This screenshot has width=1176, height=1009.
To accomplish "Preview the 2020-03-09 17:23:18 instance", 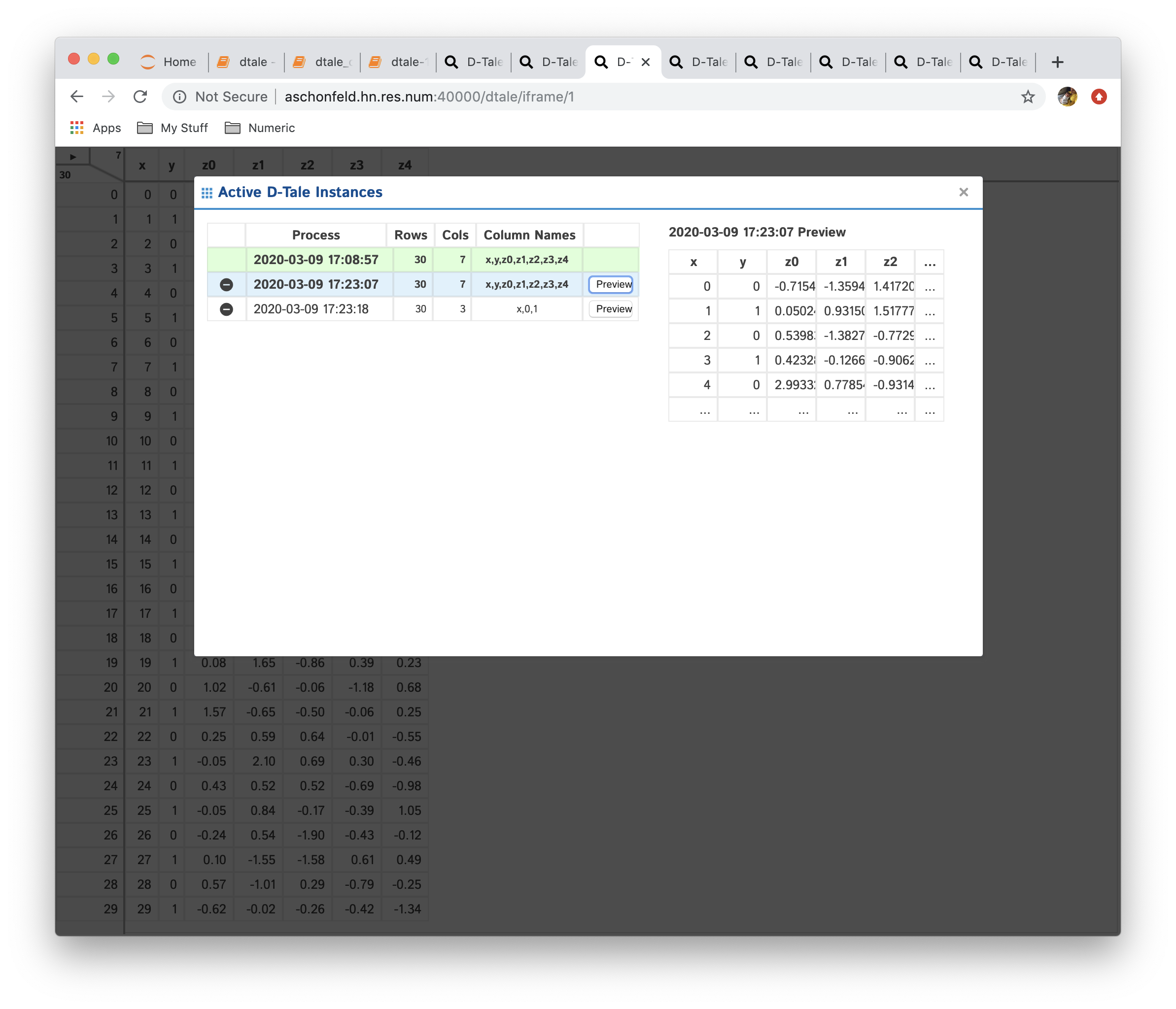I will (x=611, y=309).
